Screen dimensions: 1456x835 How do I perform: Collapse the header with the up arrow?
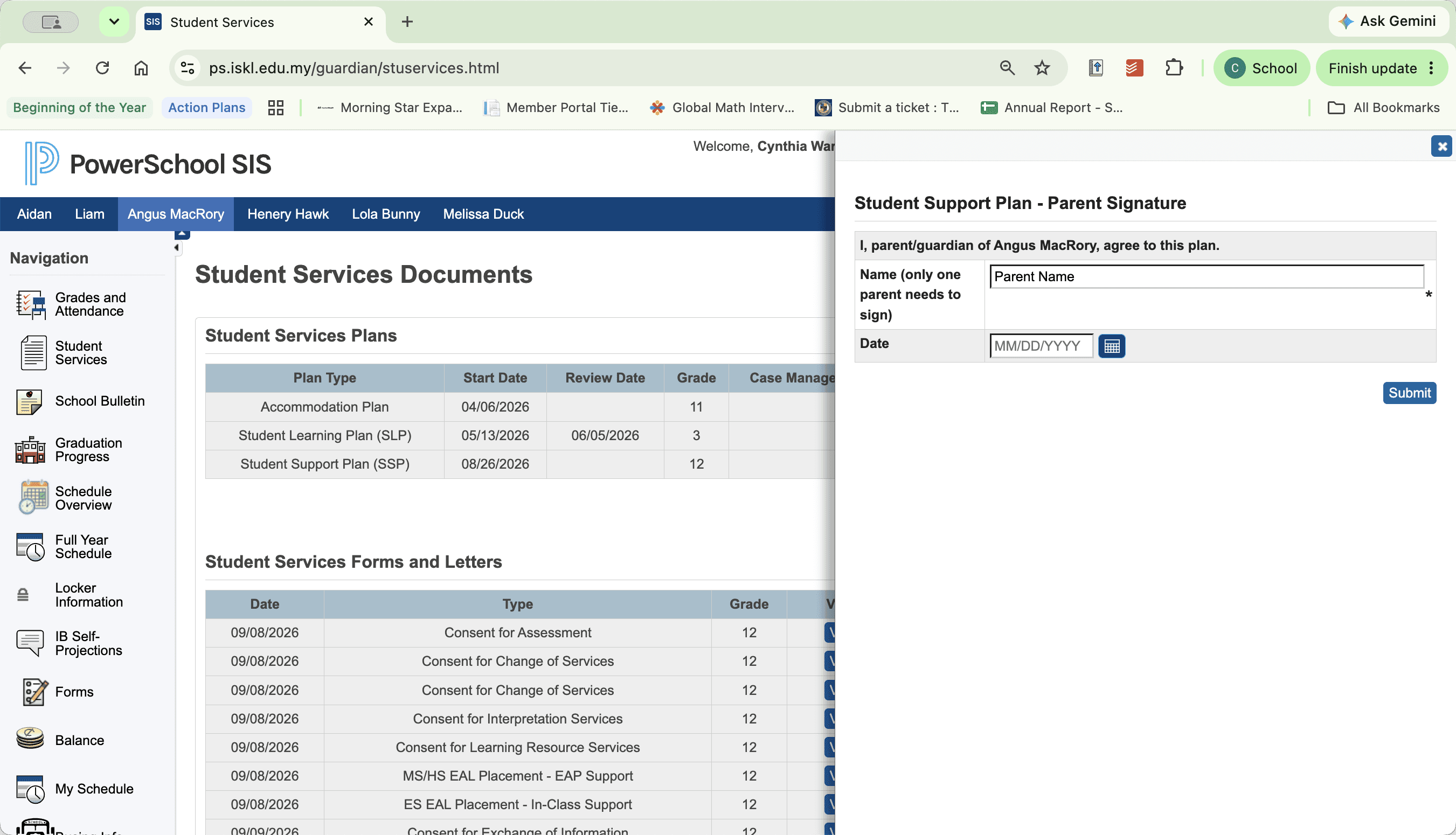(x=182, y=234)
